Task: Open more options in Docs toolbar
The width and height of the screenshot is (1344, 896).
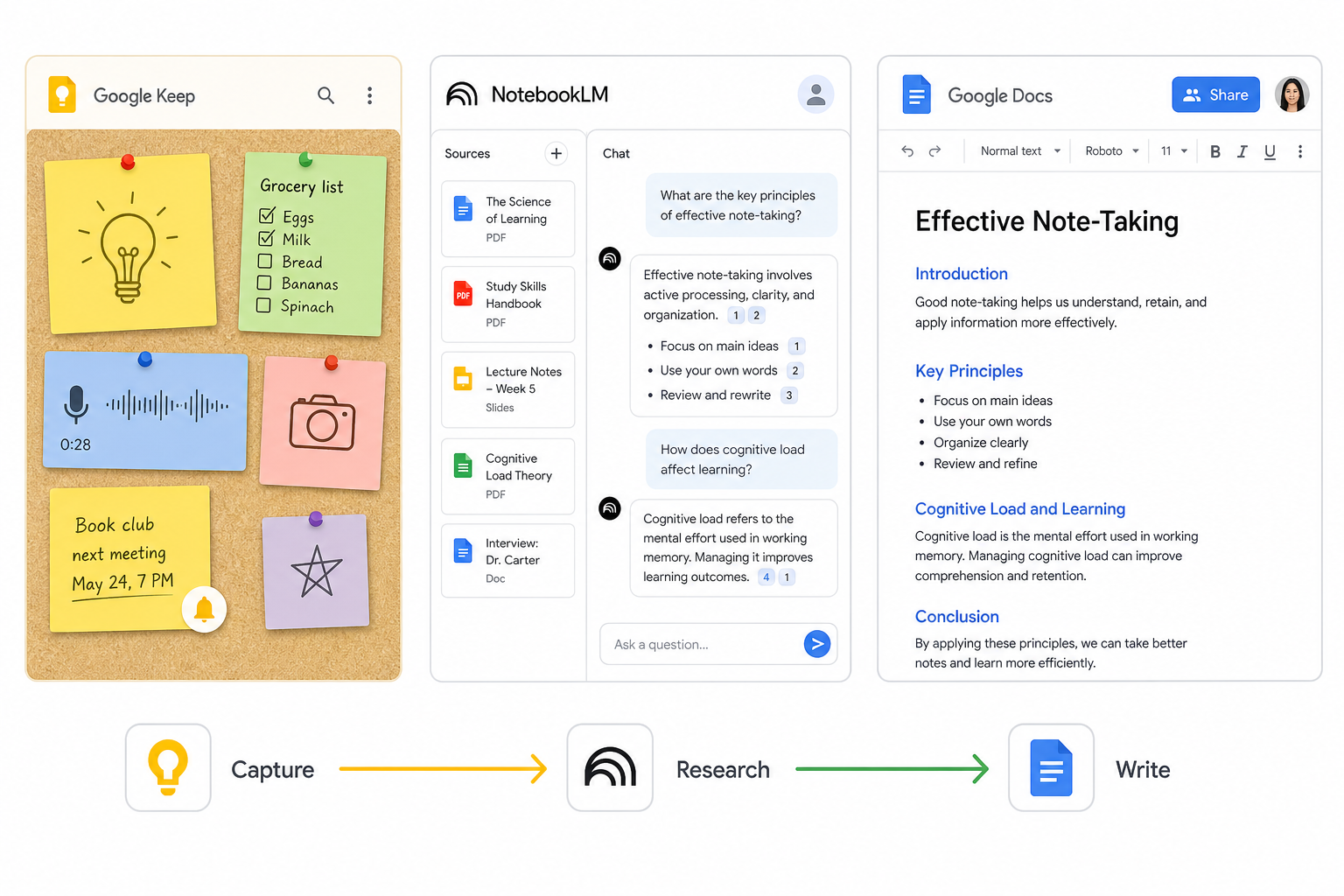Action: pos(1300,151)
